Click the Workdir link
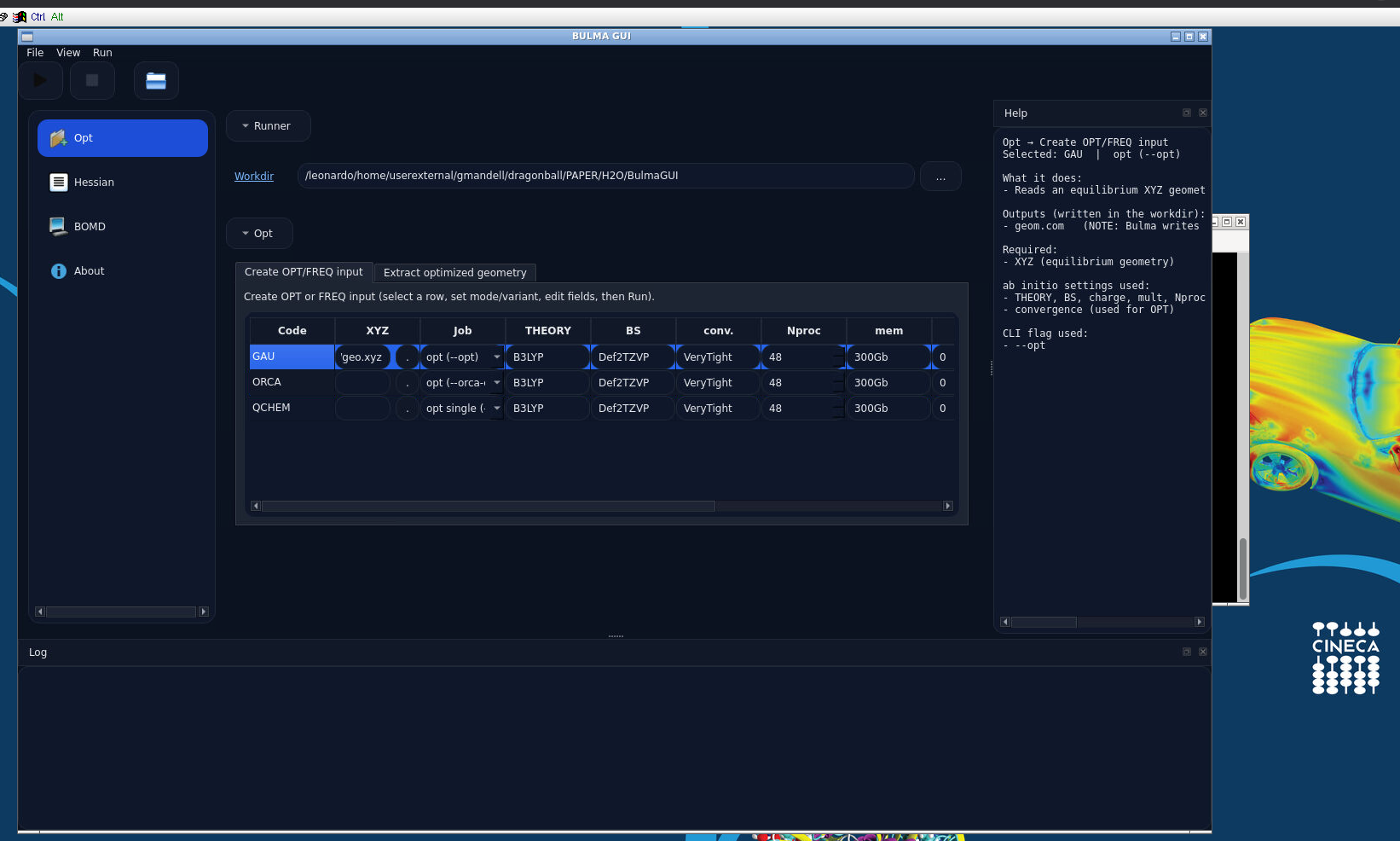The width and height of the screenshot is (1400, 841). tap(254, 177)
